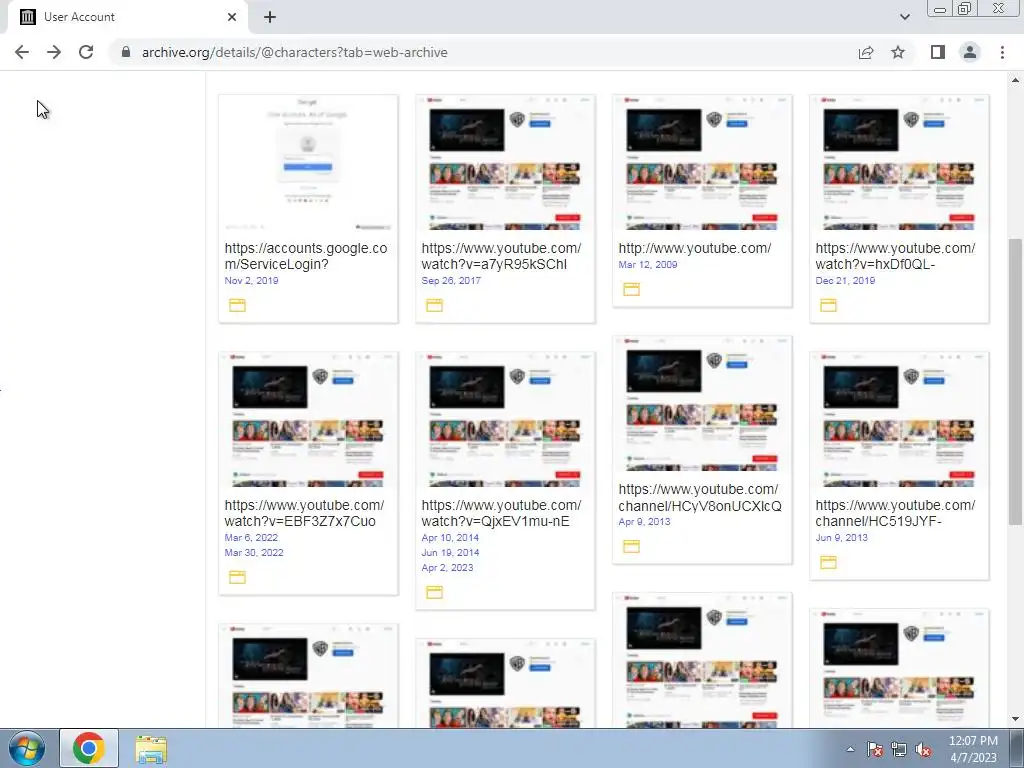The image size is (1024, 768).
Task: Click the muted volume tray icon
Action: 923,749
